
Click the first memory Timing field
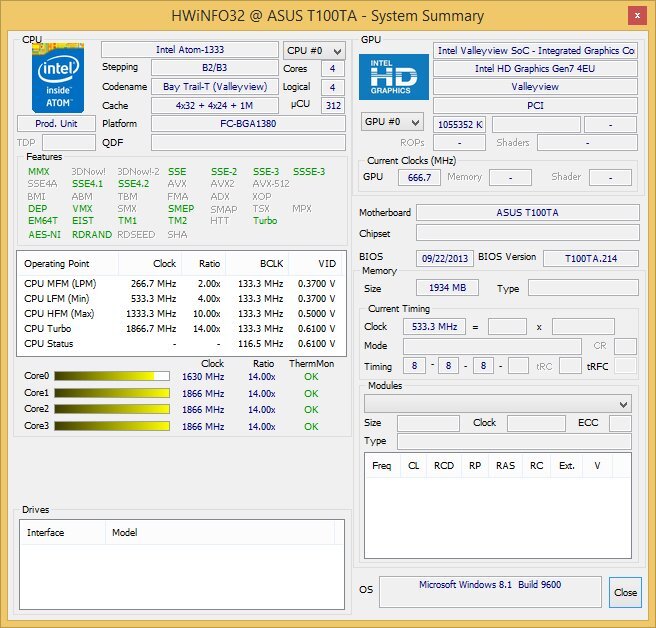click(x=414, y=366)
